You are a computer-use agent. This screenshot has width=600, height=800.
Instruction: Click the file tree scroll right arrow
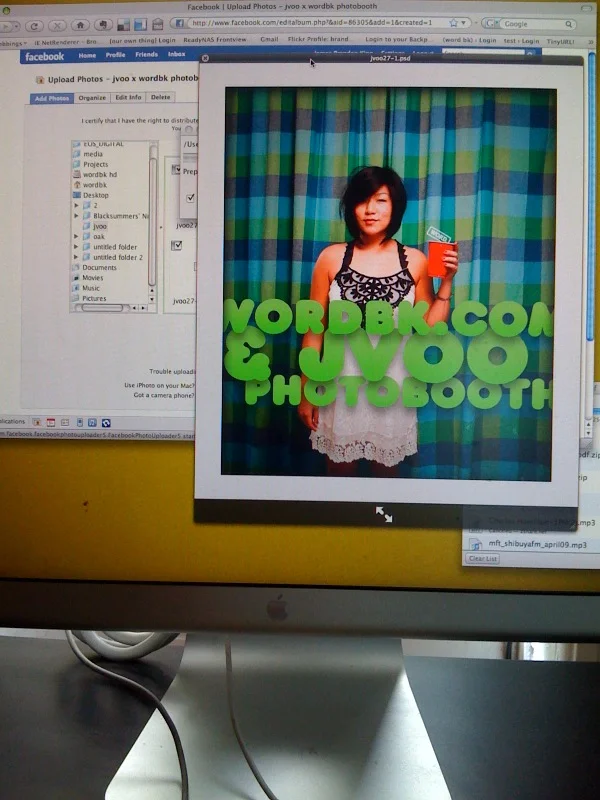[143, 308]
